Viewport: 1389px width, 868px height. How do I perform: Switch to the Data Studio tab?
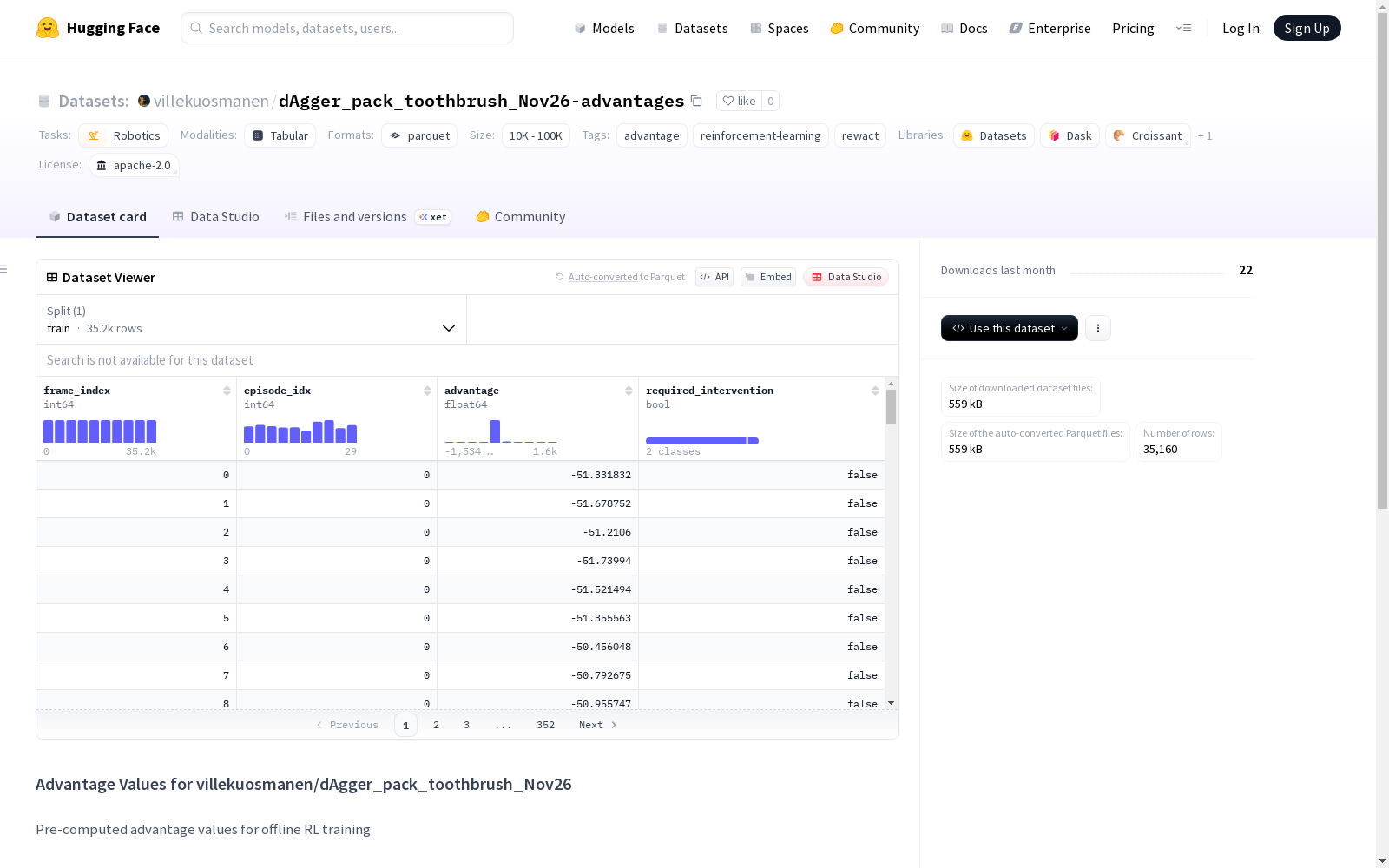[215, 217]
